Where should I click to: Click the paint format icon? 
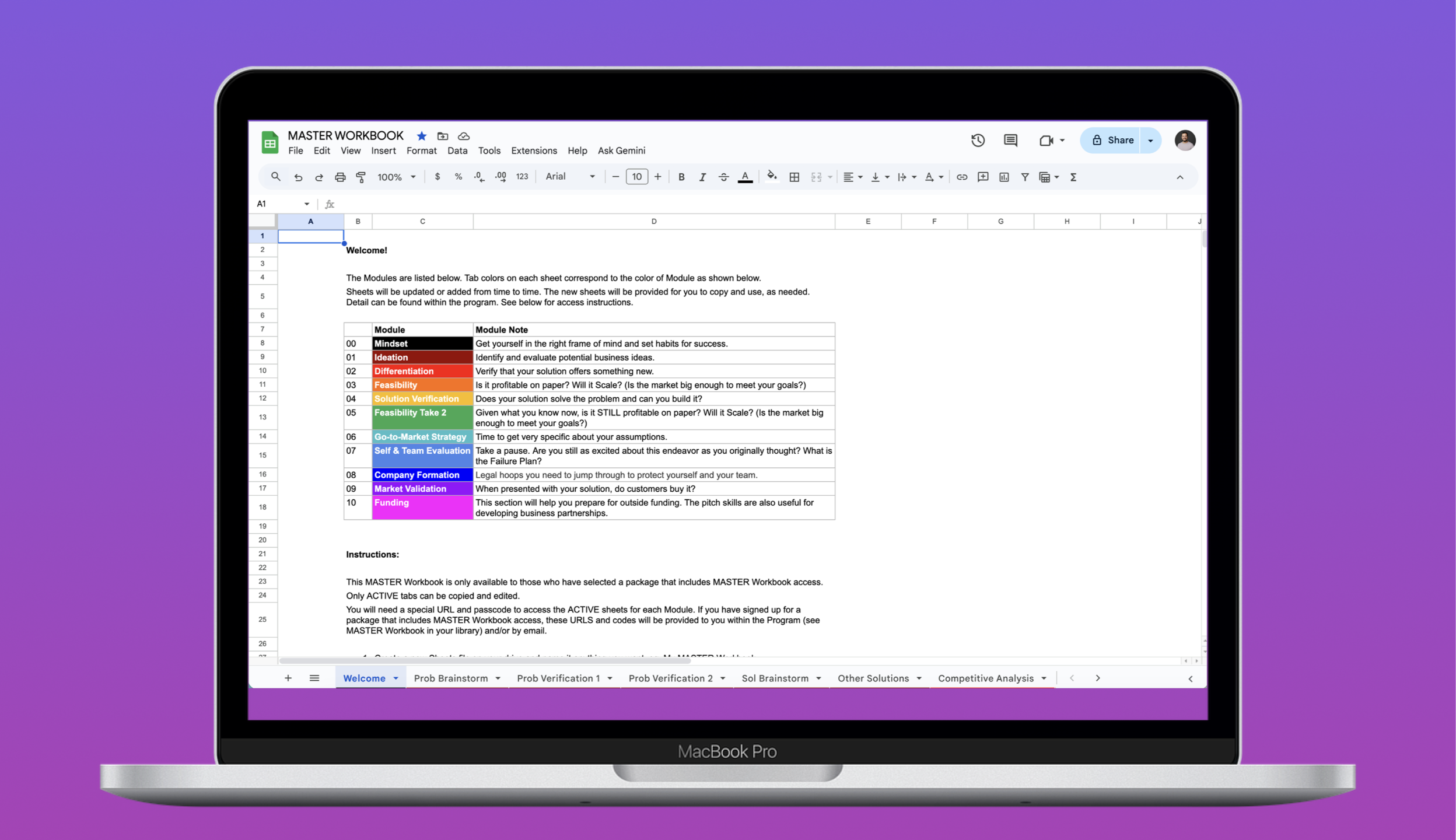pyautogui.click(x=361, y=177)
